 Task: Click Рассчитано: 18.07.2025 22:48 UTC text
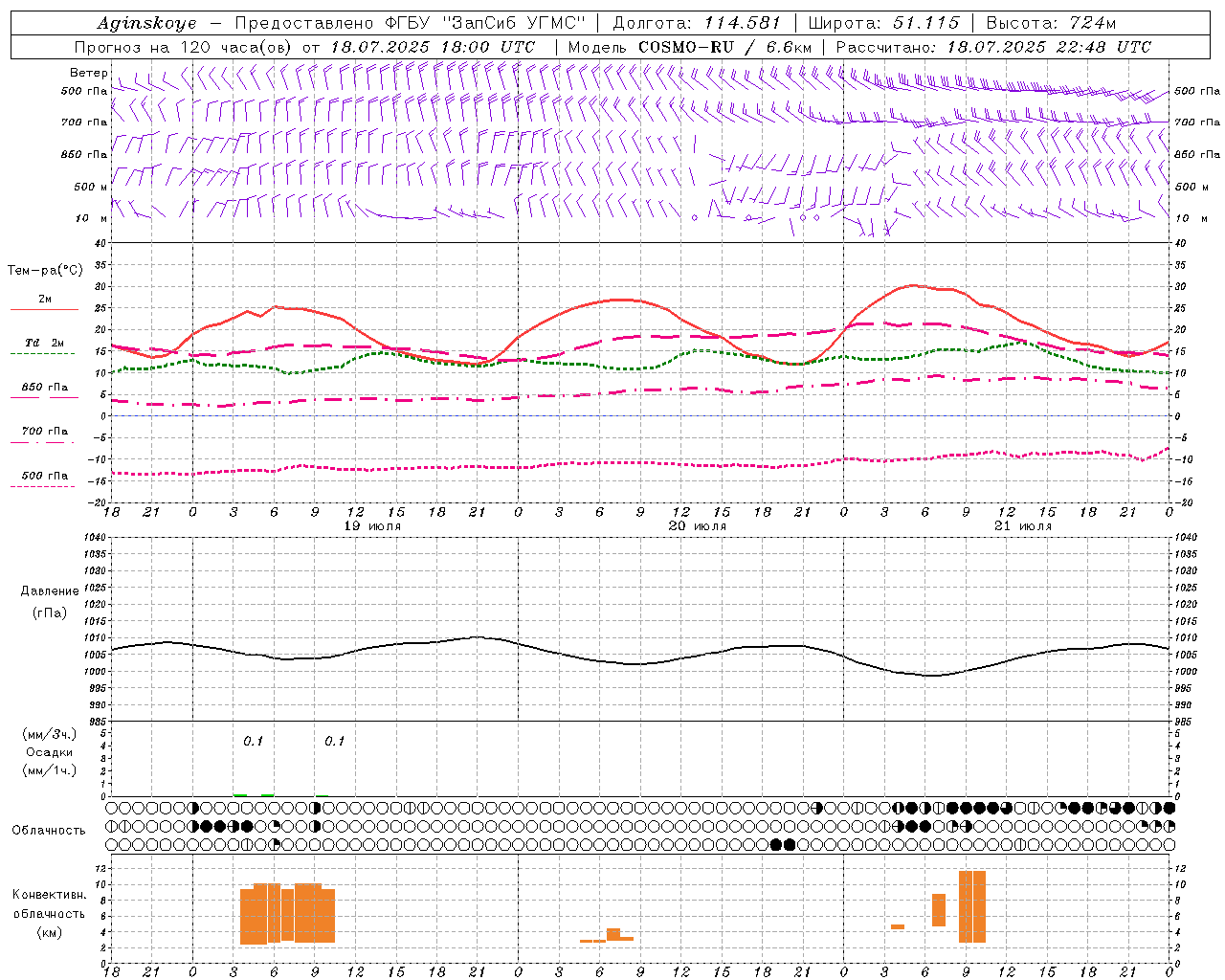tap(993, 47)
